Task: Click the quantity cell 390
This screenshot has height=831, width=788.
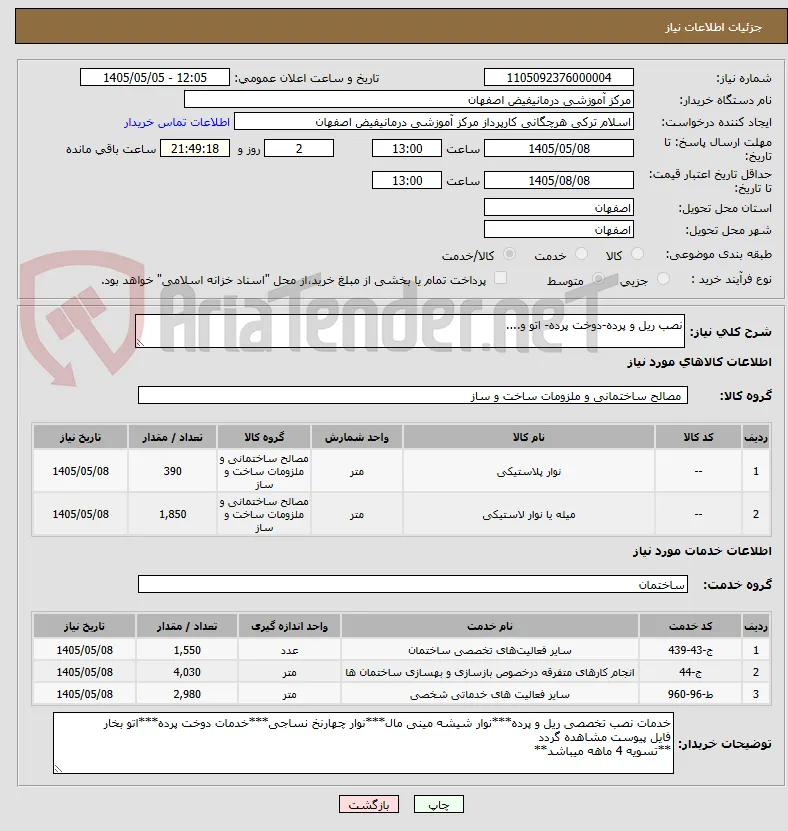Action: point(172,471)
